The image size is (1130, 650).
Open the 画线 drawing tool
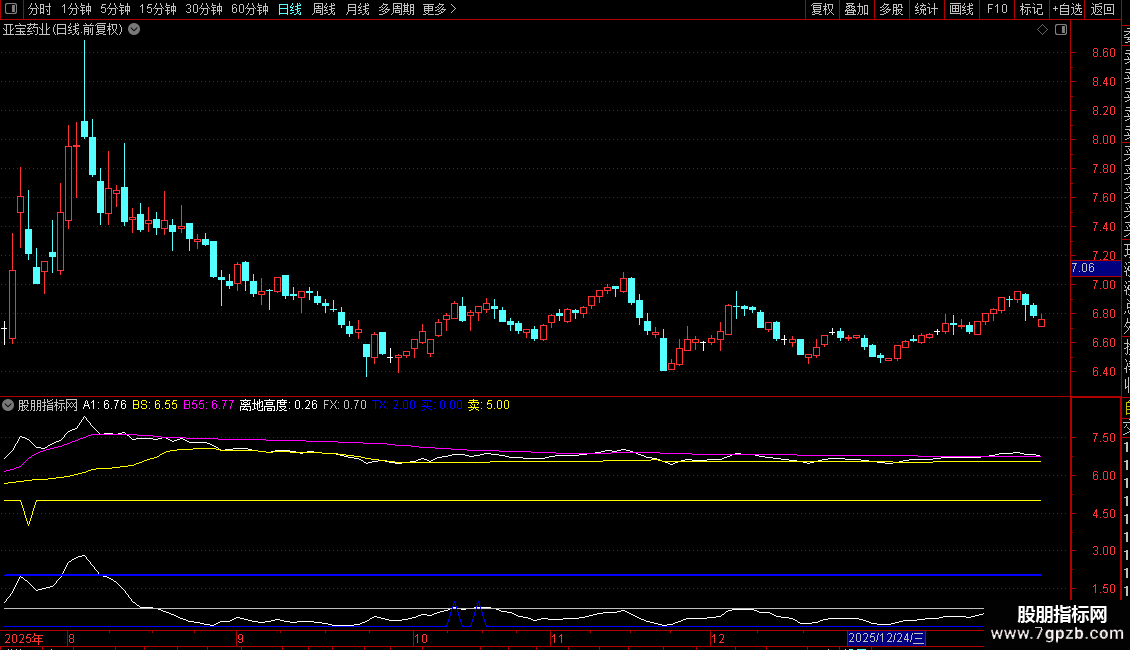[x=961, y=9]
